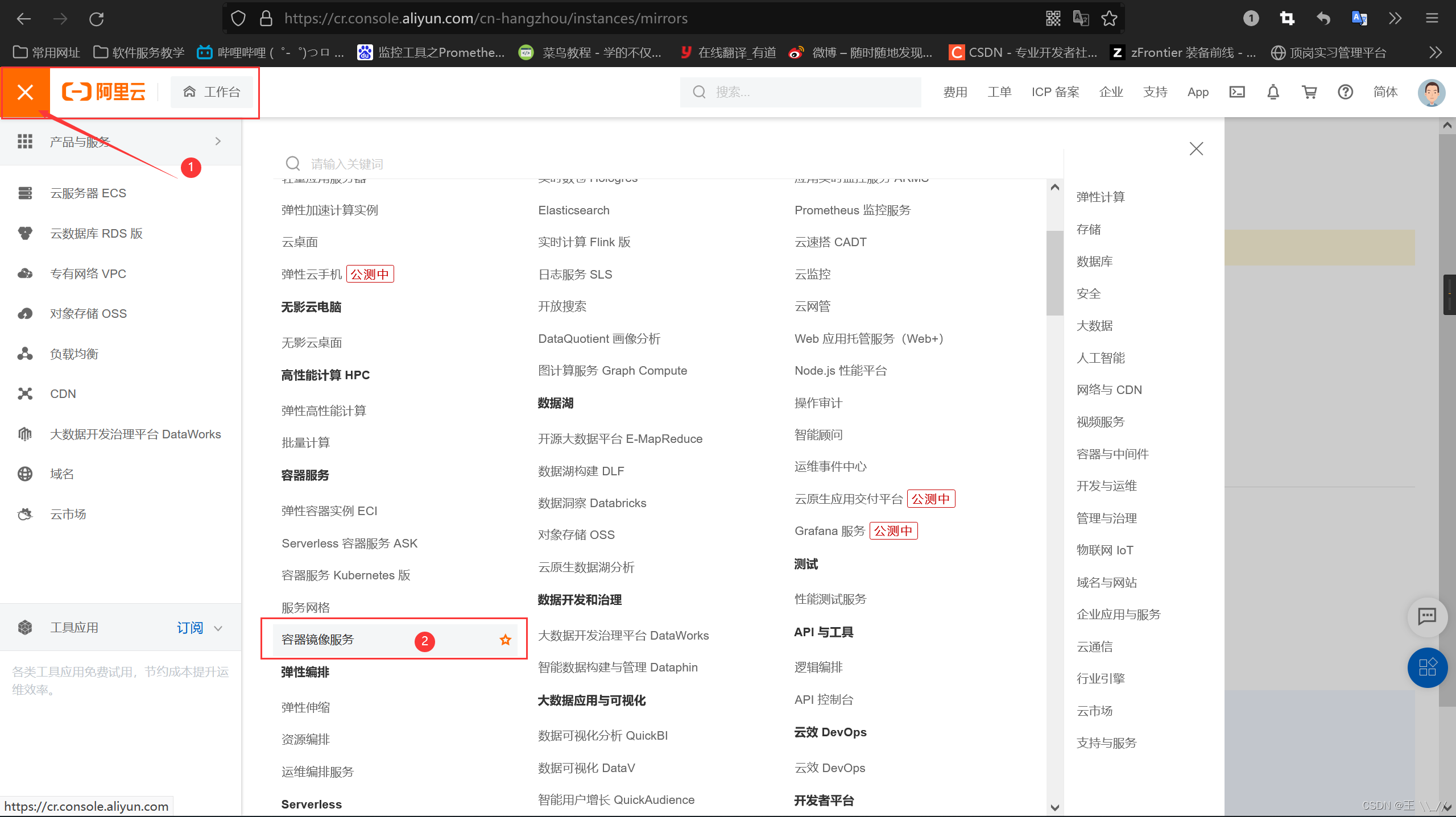Go back in browser

(x=24, y=19)
